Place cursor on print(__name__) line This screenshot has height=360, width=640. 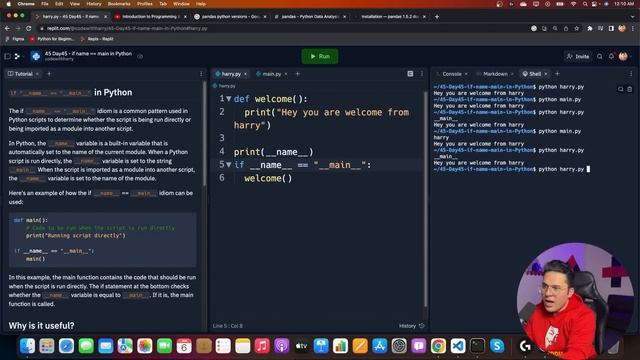coord(273,152)
